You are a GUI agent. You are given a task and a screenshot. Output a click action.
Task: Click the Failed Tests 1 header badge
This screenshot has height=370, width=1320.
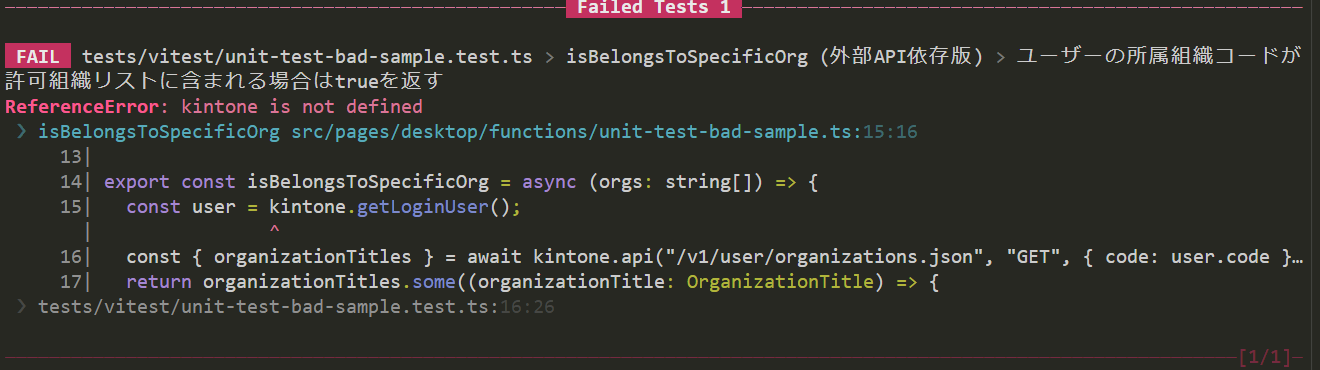tap(654, 9)
